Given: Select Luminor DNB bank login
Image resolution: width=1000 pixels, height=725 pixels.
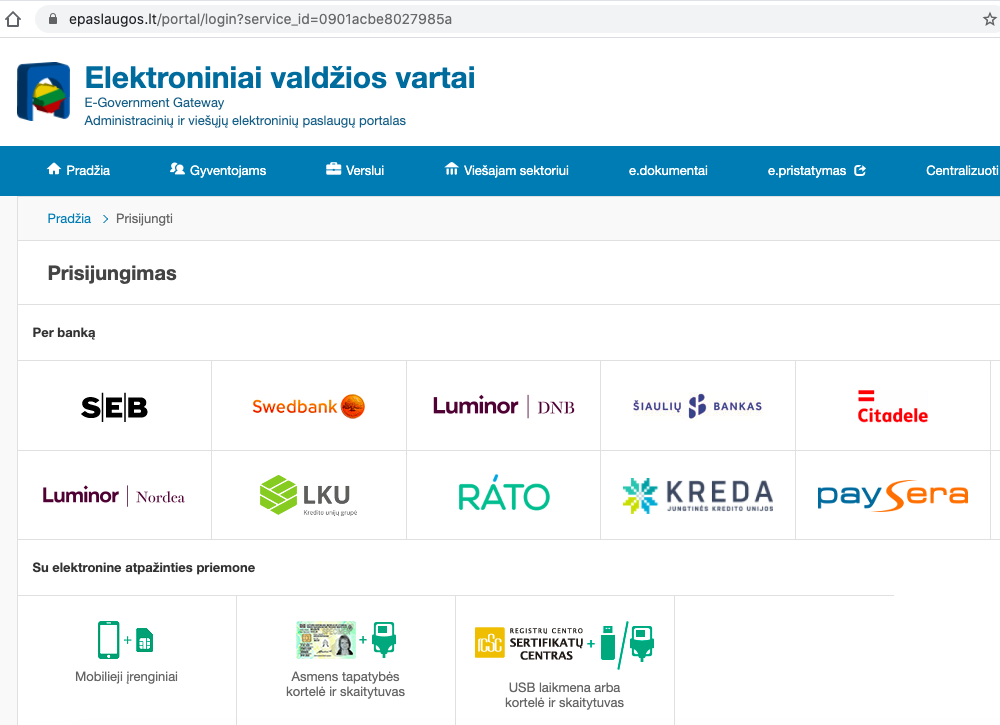Looking at the screenshot, I should point(503,406).
